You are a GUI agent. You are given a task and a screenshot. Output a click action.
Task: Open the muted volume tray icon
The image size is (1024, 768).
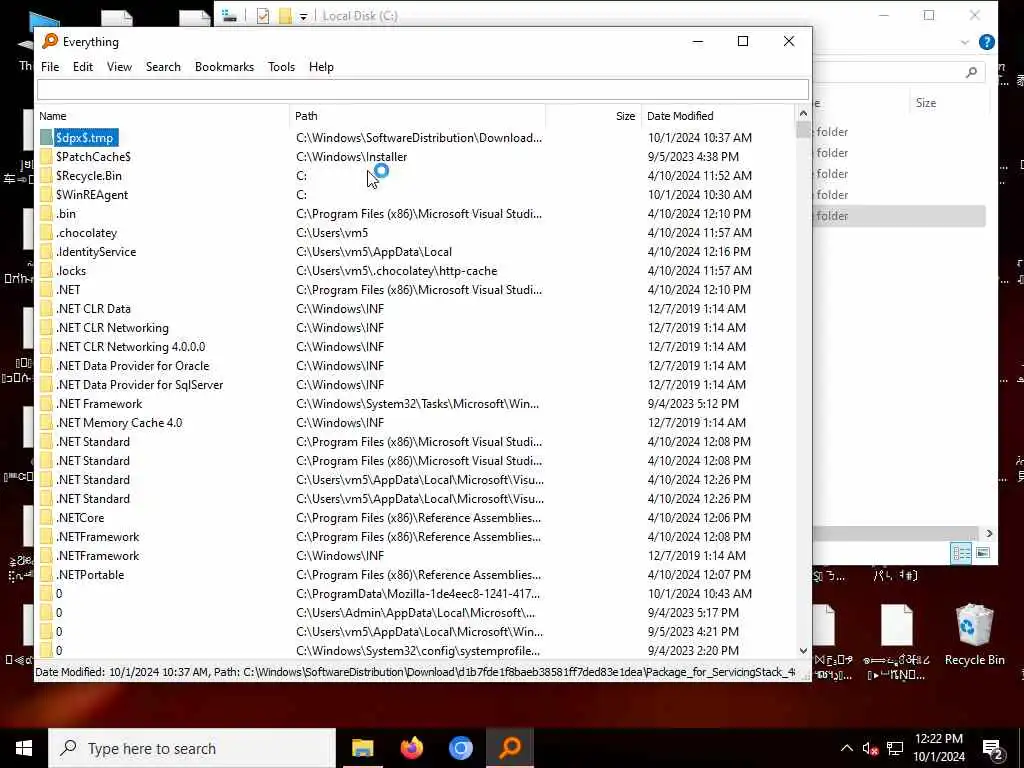[x=870, y=748]
